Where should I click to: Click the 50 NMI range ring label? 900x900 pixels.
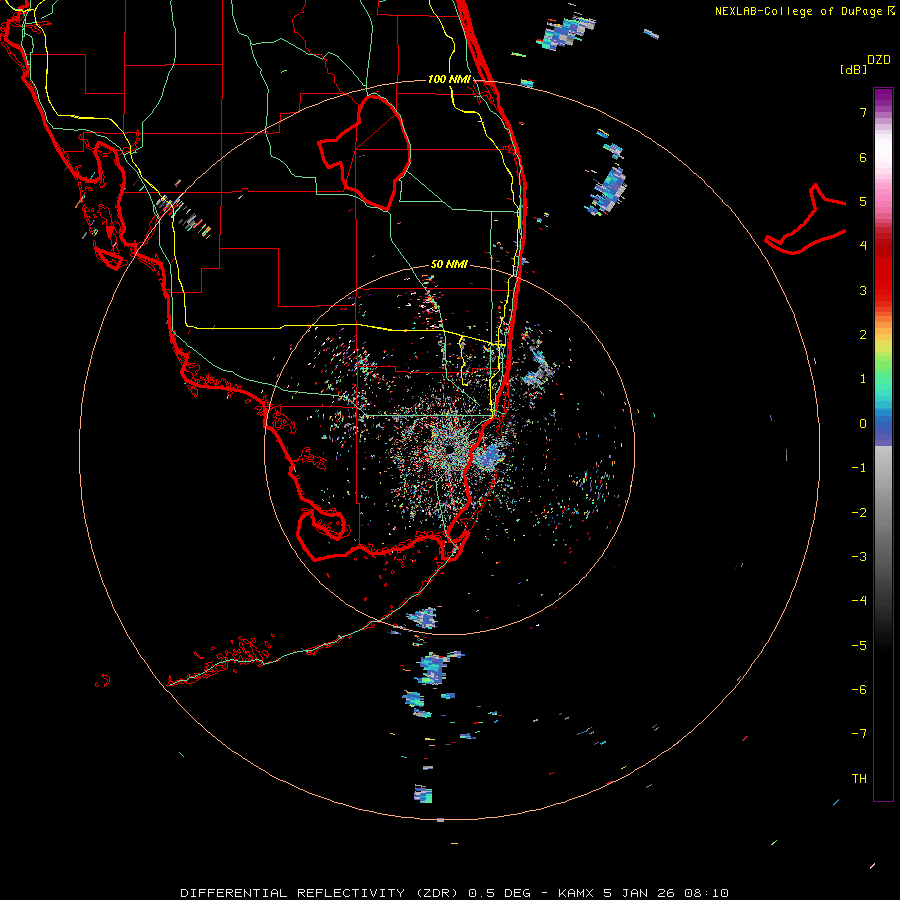click(x=449, y=264)
